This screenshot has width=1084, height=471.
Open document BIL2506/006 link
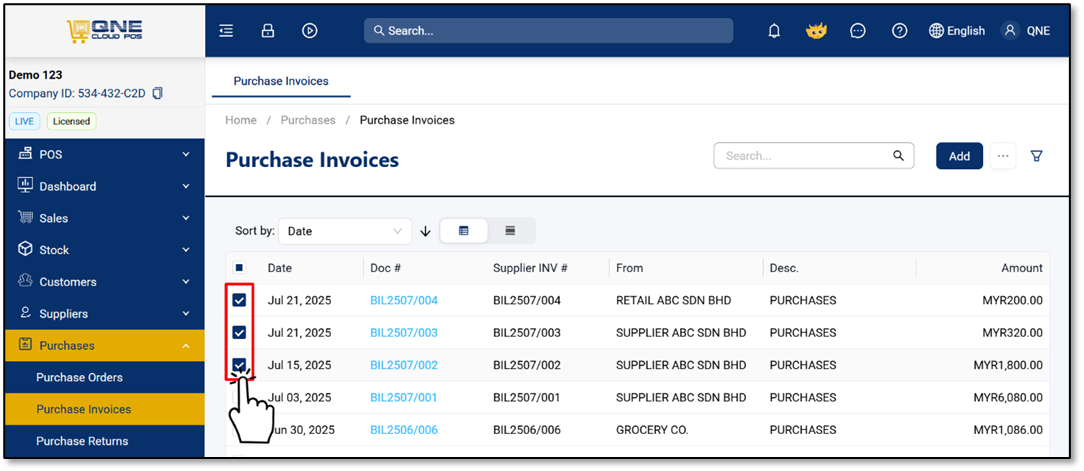click(404, 430)
